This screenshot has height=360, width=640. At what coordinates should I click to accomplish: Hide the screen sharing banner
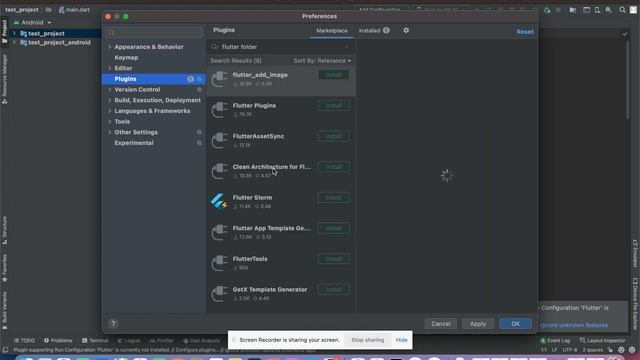[401, 340]
